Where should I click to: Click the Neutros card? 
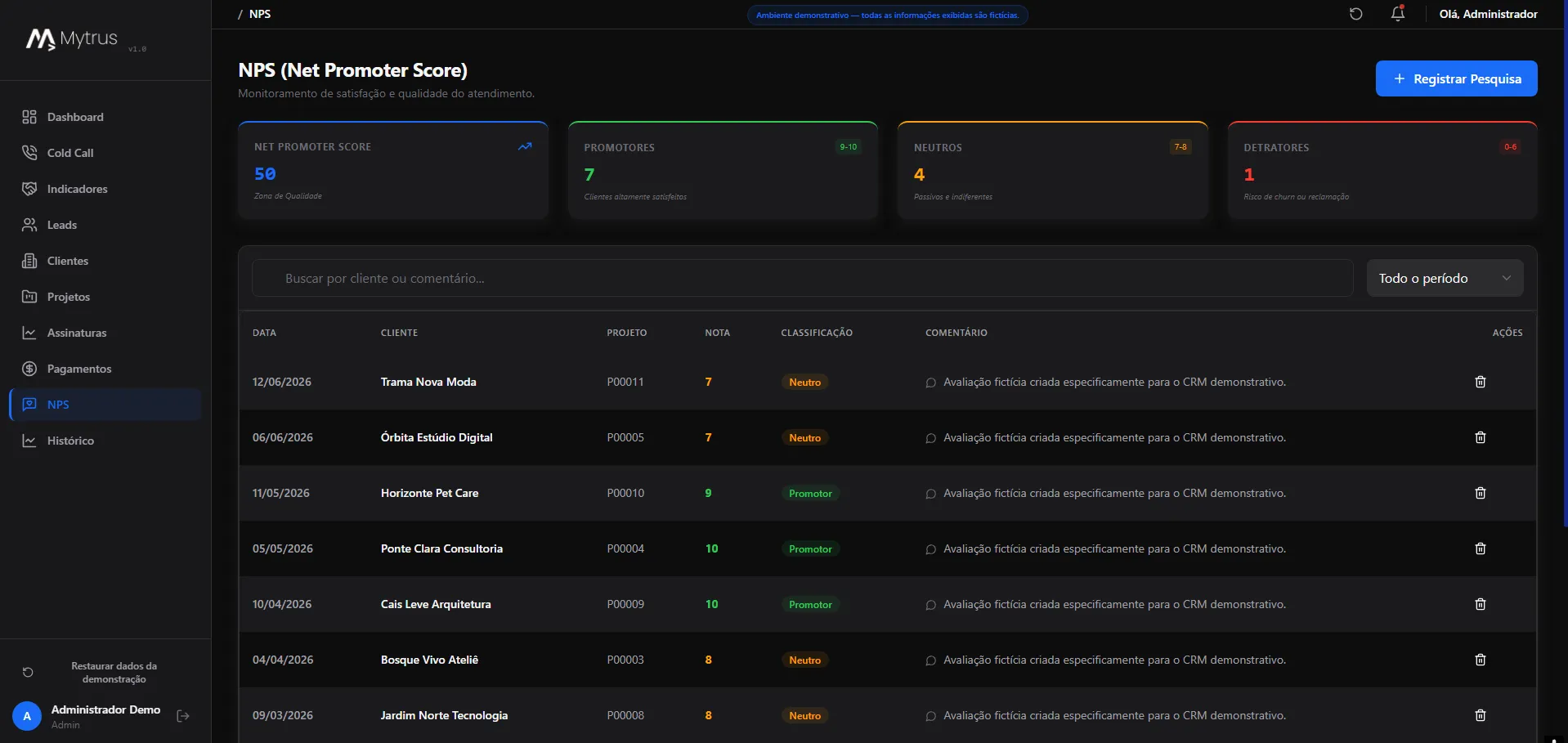click(x=1053, y=170)
